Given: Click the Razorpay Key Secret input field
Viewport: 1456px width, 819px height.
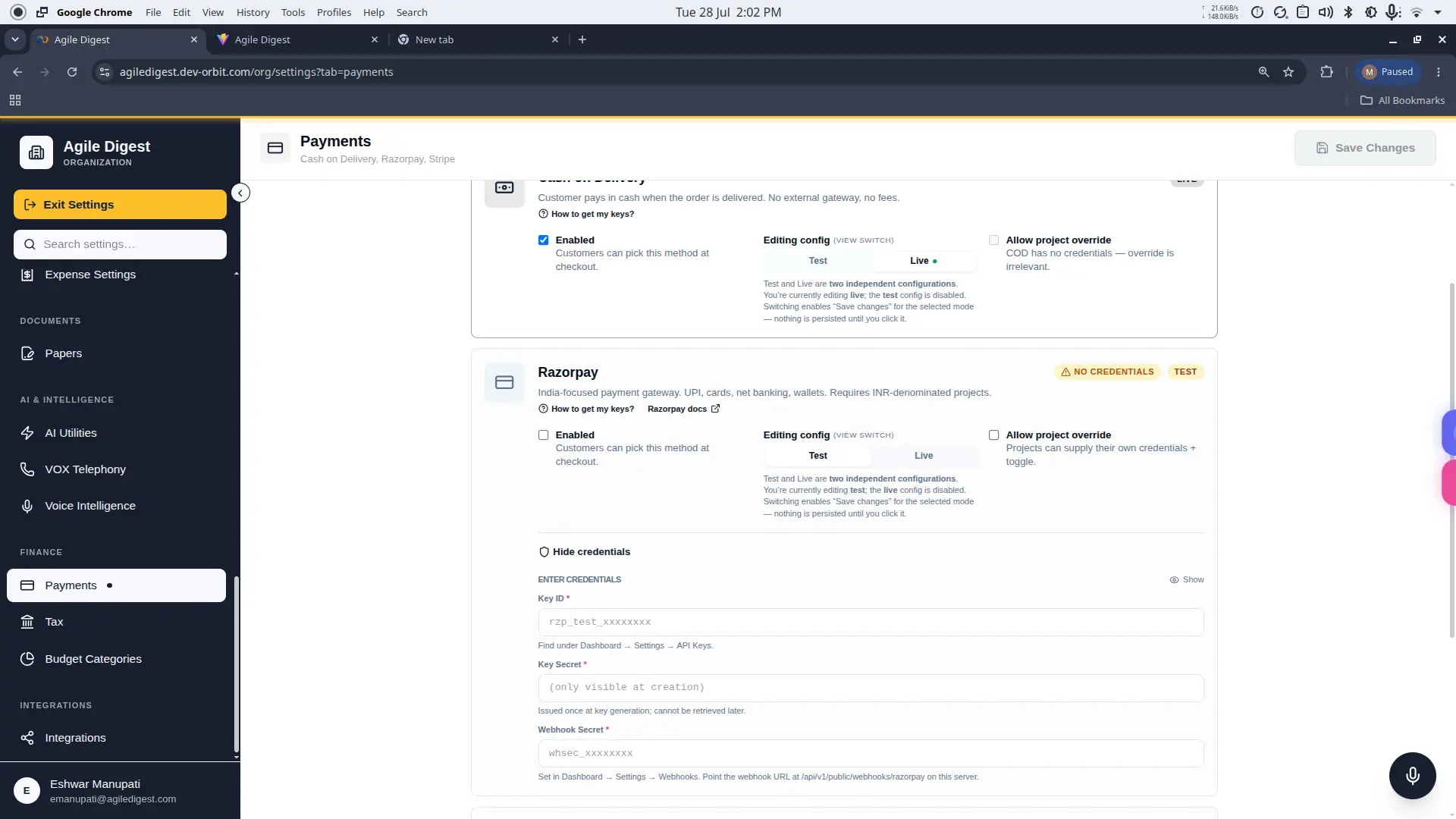Looking at the screenshot, I should point(871,688).
